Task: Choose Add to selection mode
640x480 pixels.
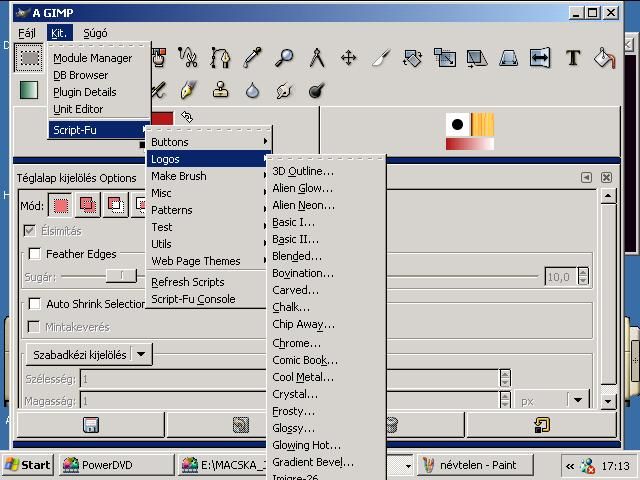Action: point(88,205)
